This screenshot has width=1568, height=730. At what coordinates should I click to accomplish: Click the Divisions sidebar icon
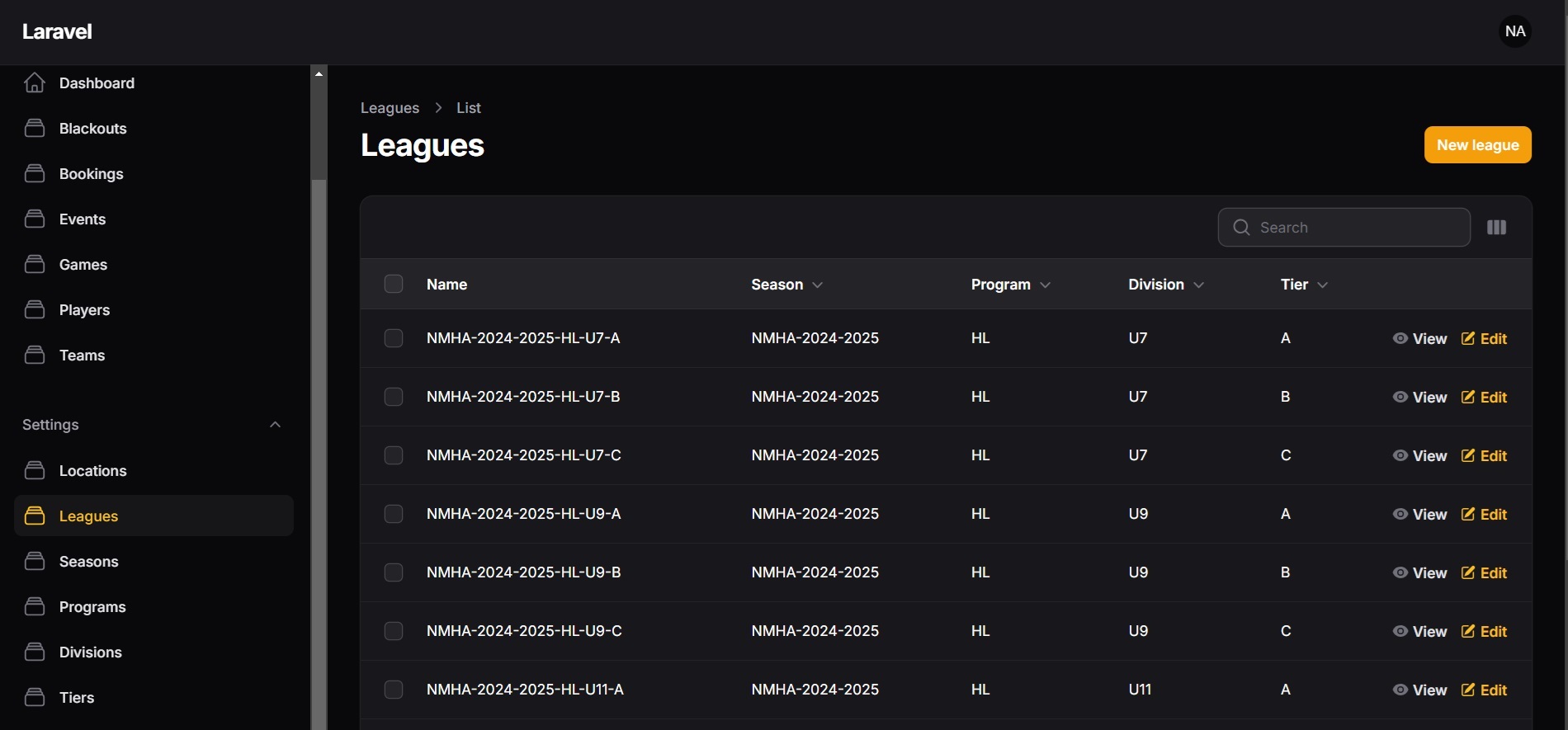click(35, 652)
